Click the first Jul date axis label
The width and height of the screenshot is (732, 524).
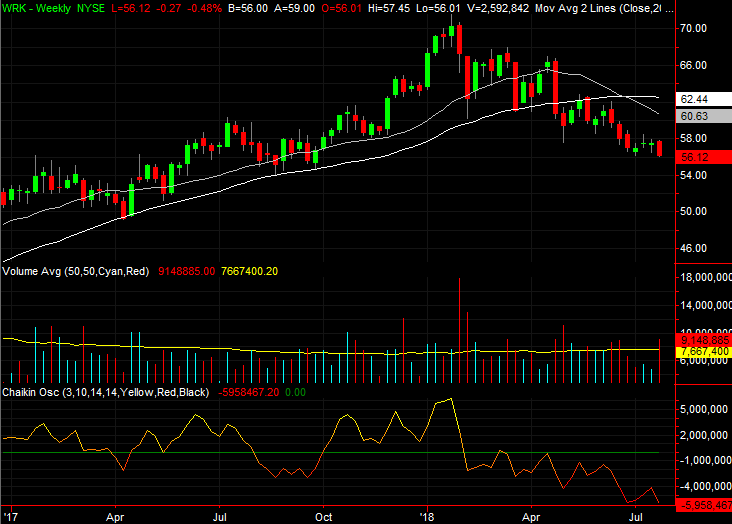tap(219, 517)
